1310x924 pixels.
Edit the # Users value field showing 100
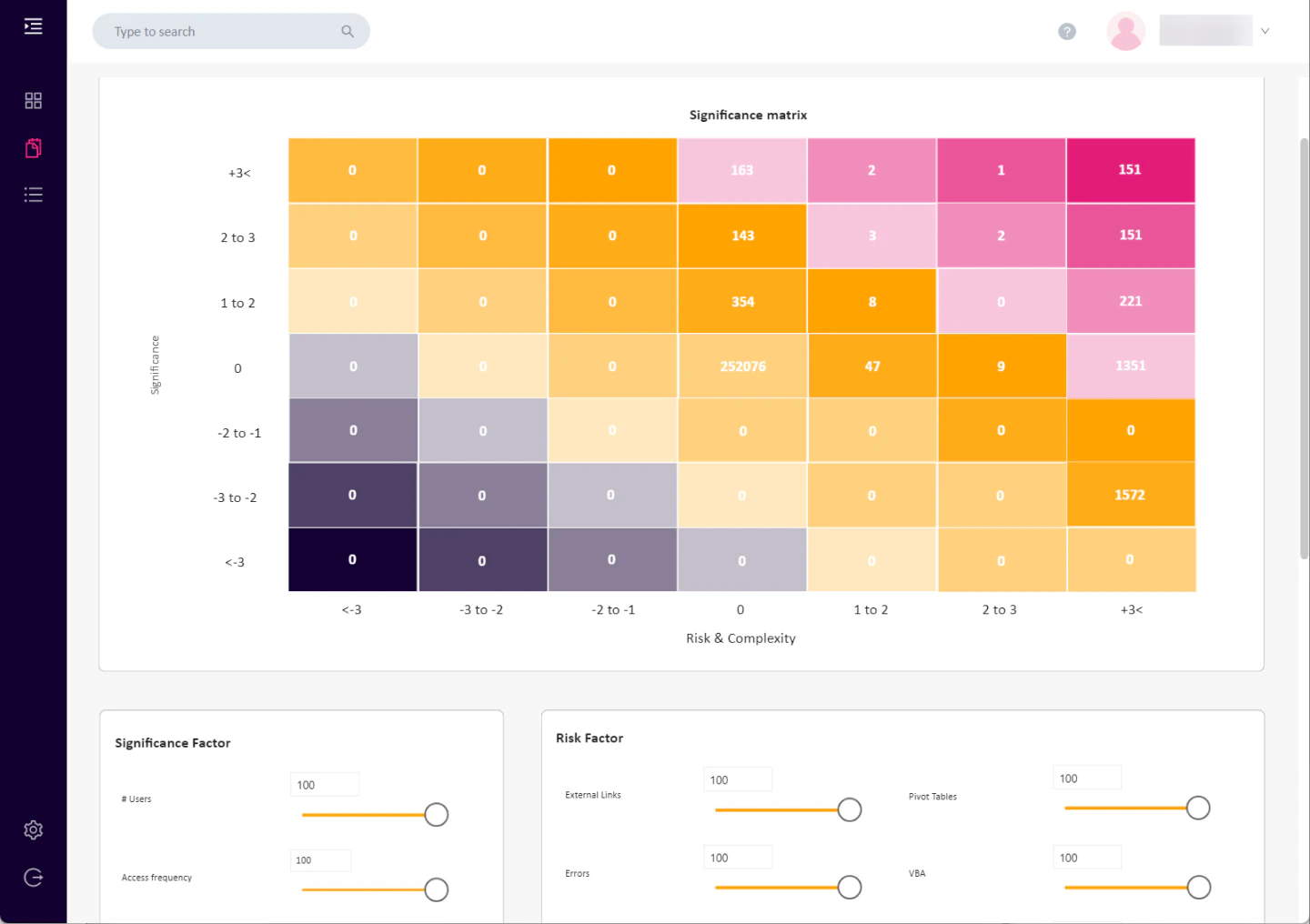pos(324,783)
